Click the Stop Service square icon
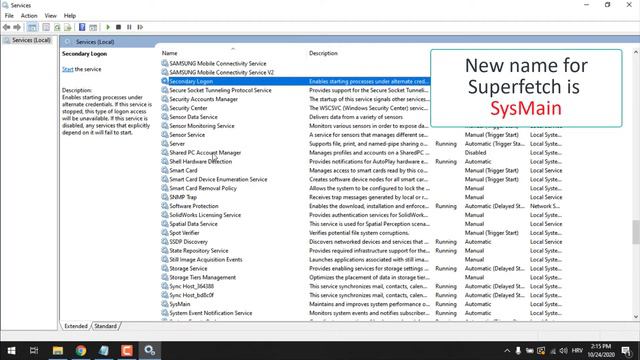 pyautogui.click(x=118, y=27)
